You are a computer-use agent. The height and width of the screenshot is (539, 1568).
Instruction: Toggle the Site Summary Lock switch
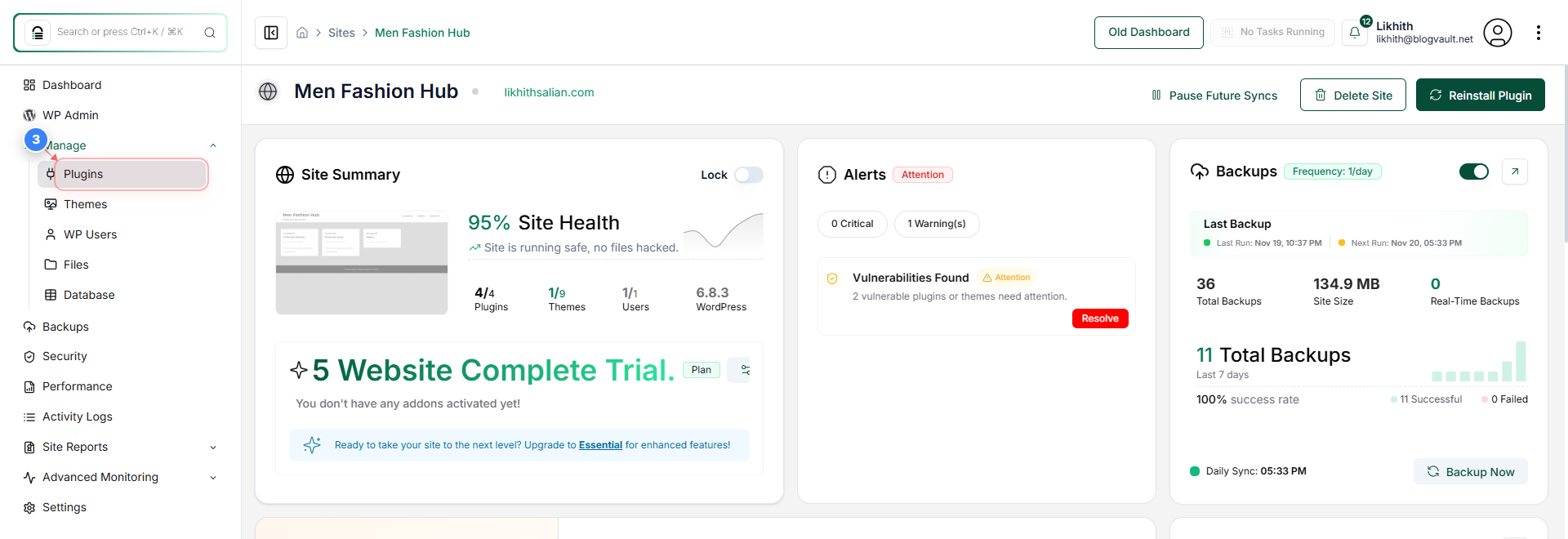[748, 175]
